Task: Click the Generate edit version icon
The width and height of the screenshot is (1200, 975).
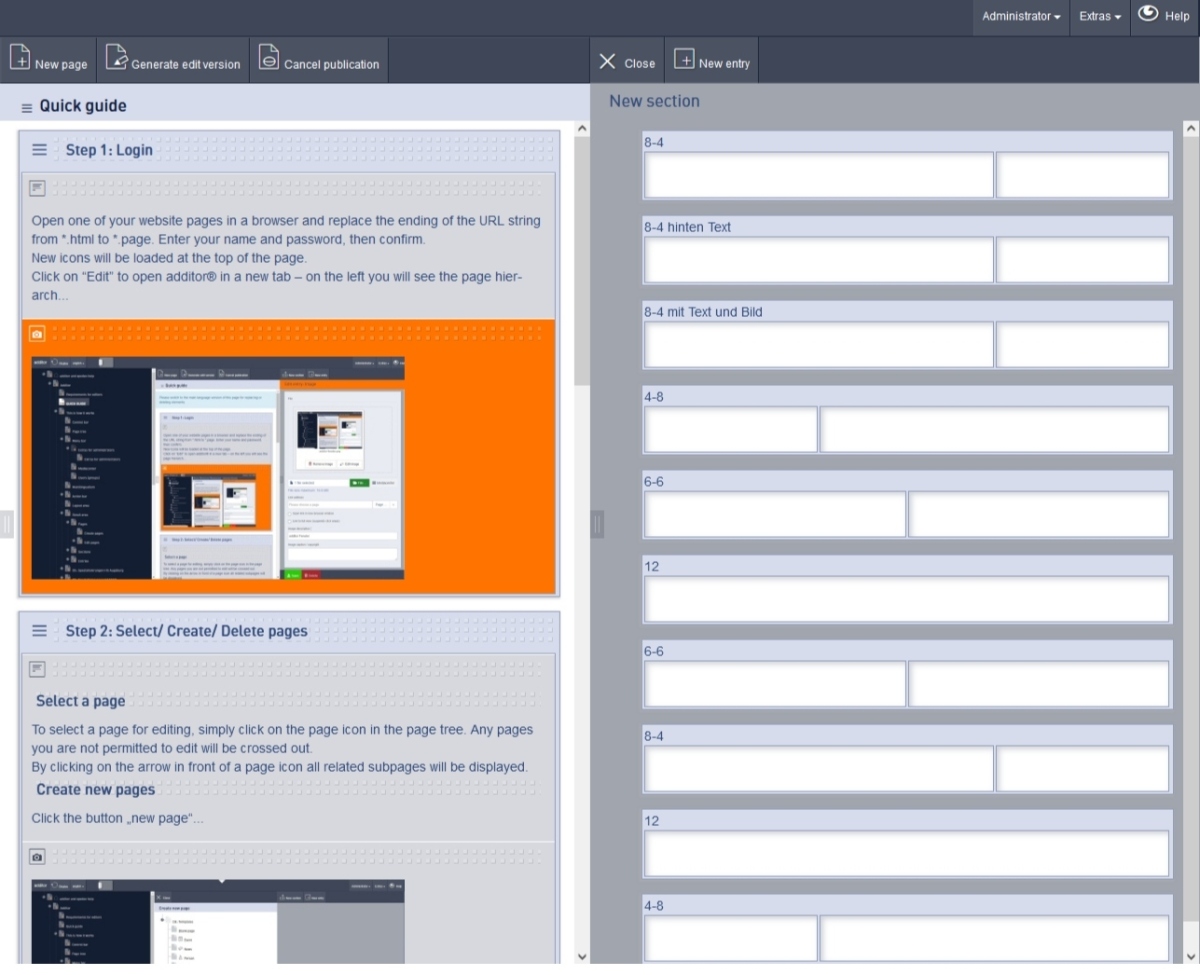Action: (x=117, y=58)
